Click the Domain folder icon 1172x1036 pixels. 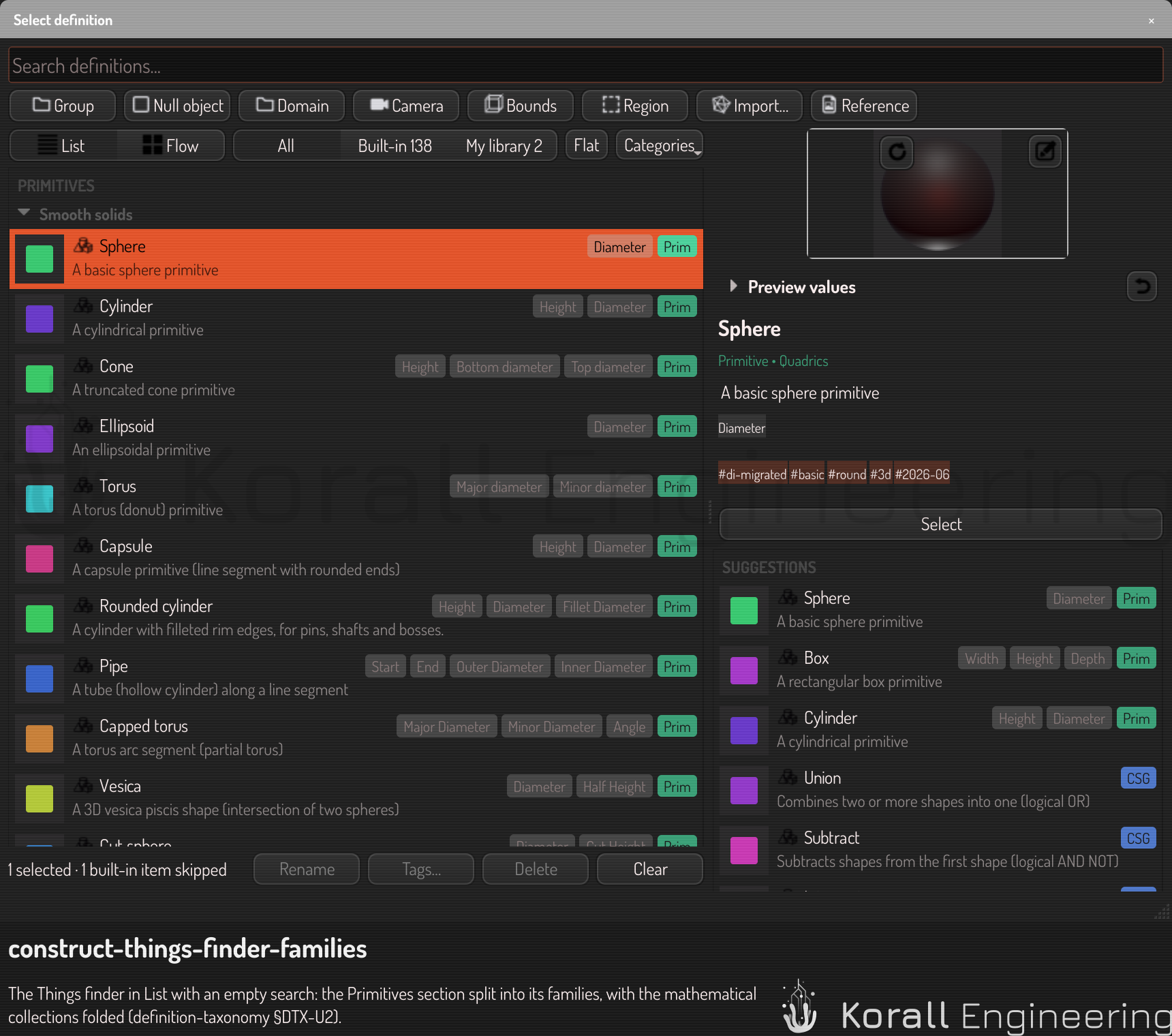coord(264,105)
